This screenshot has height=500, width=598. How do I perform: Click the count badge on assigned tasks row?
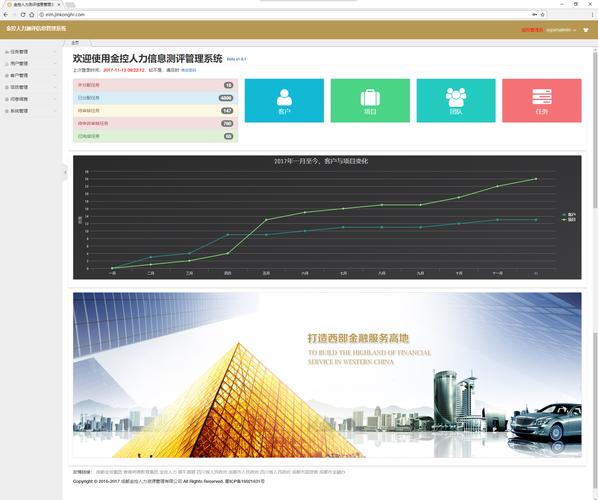[x=226, y=98]
